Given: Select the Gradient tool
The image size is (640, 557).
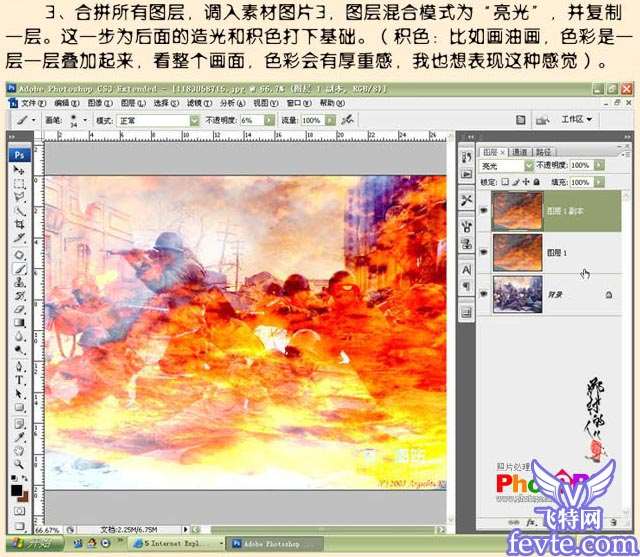Looking at the screenshot, I should [19, 323].
